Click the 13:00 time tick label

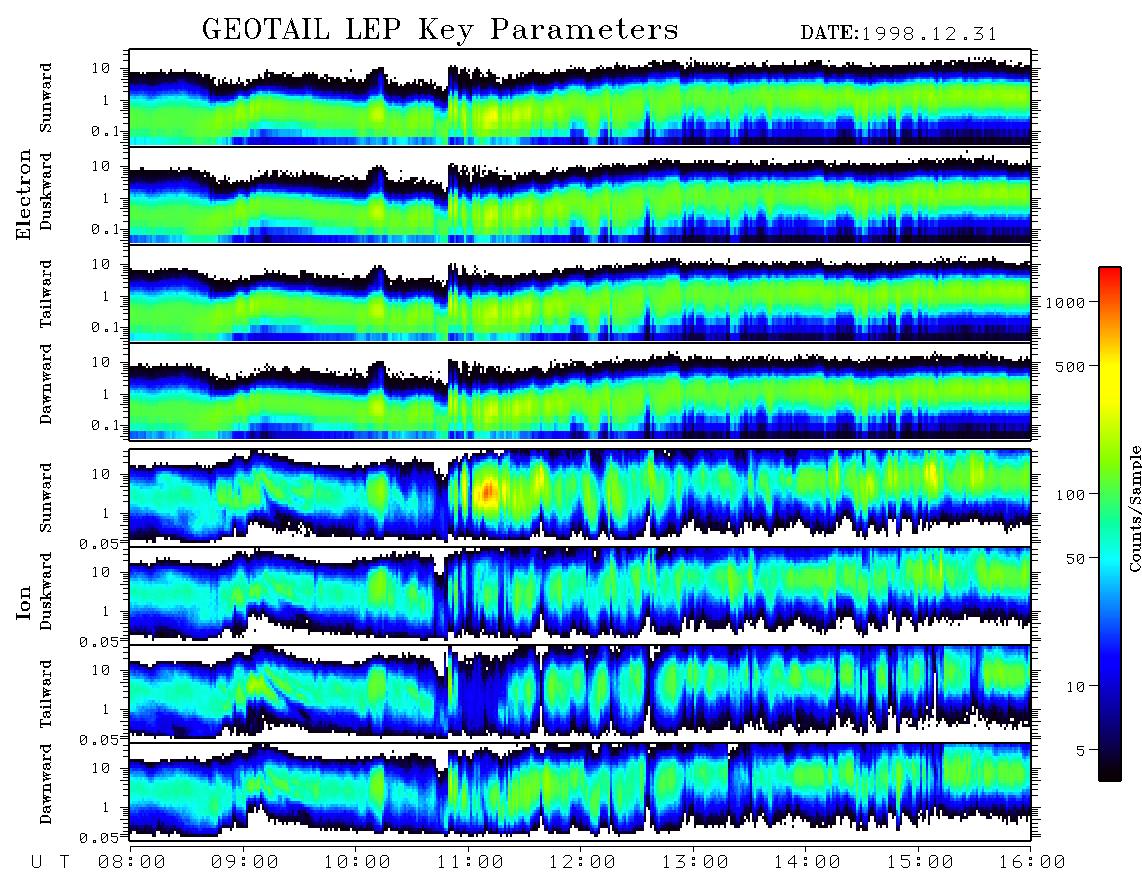click(694, 863)
